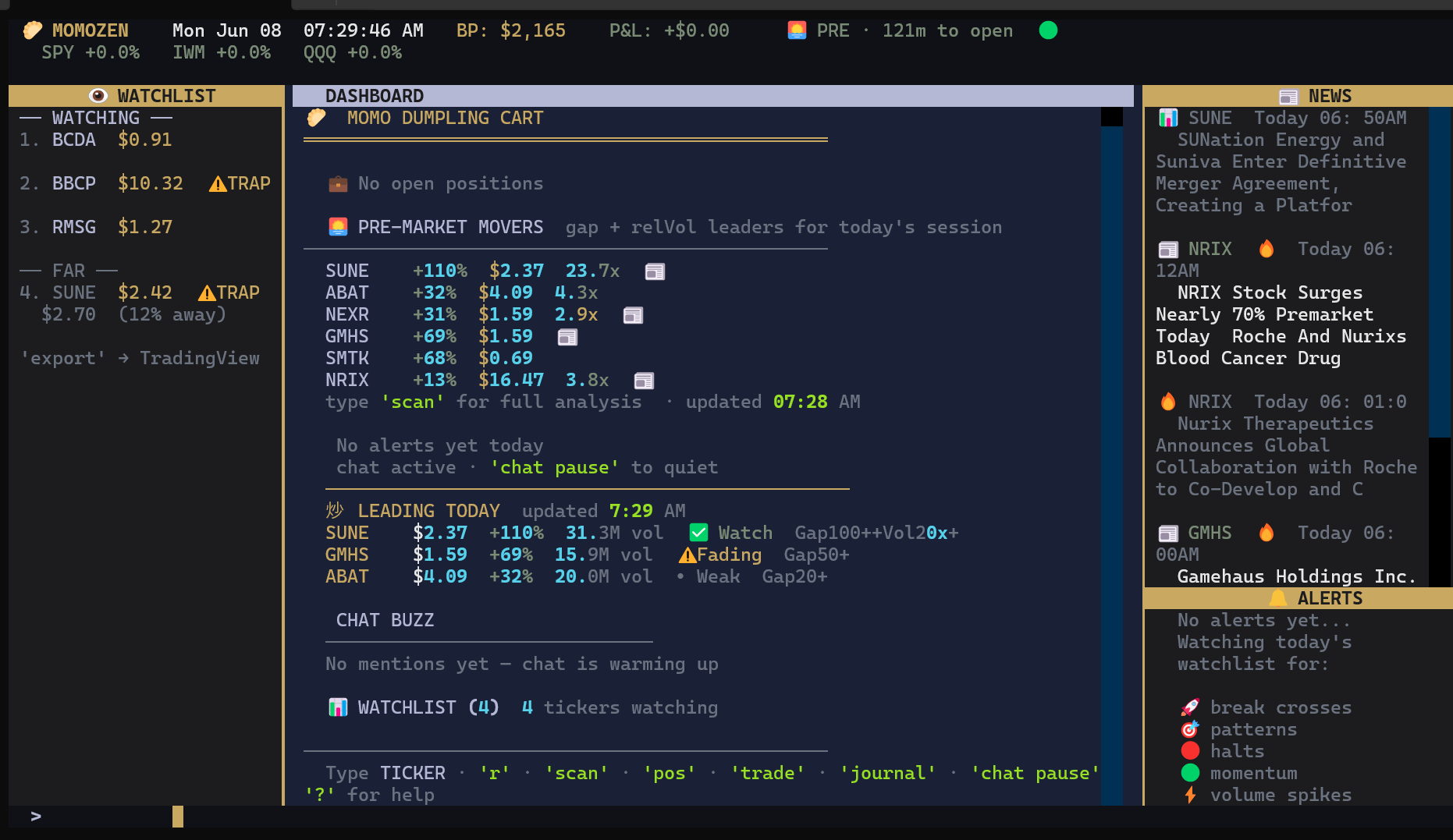The image size is (1453, 840).
Task: Click the chart icon beside WATCHLIST (4)
Action: point(338,707)
